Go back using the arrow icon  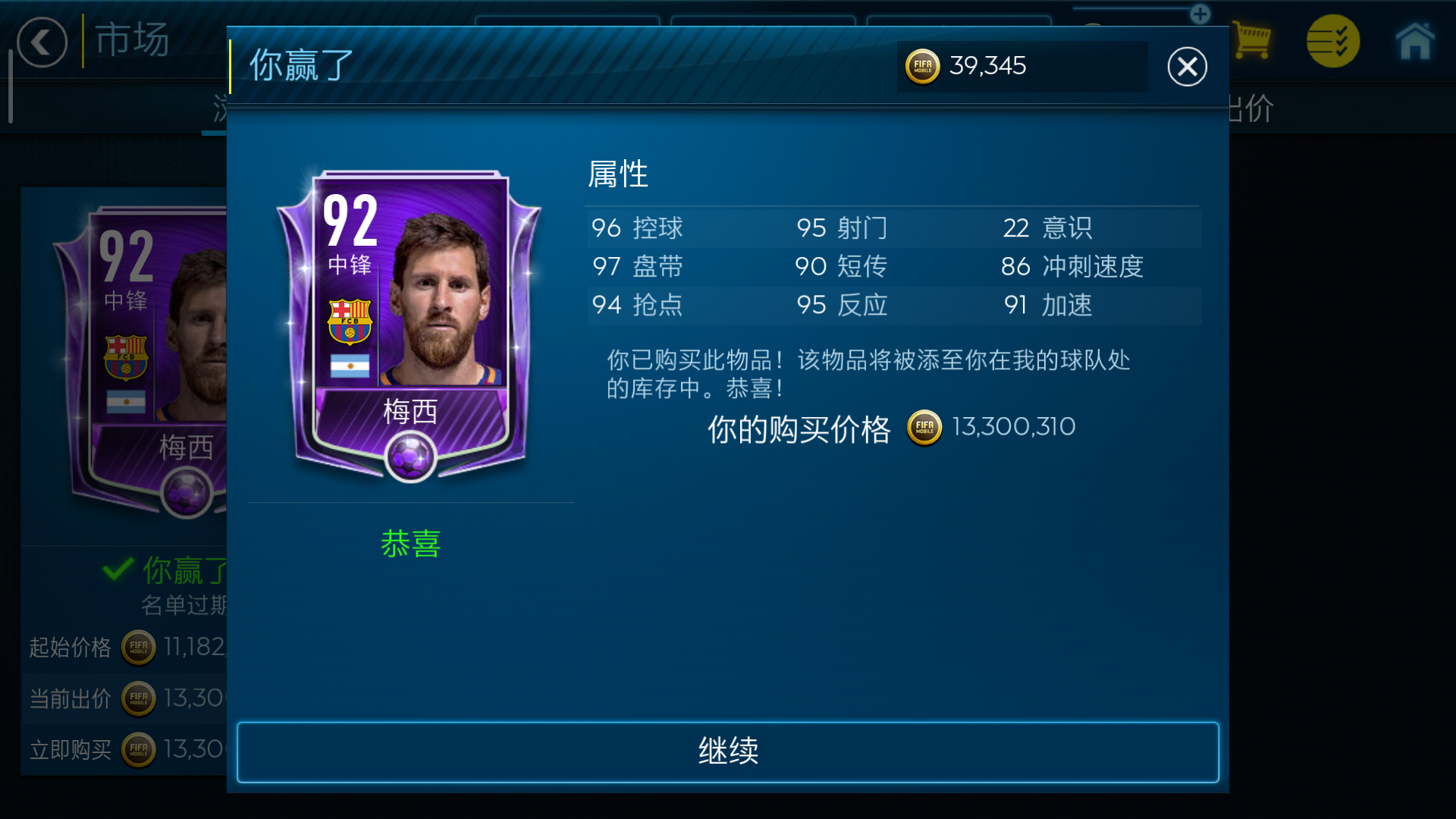pyautogui.click(x=42, y=42)
